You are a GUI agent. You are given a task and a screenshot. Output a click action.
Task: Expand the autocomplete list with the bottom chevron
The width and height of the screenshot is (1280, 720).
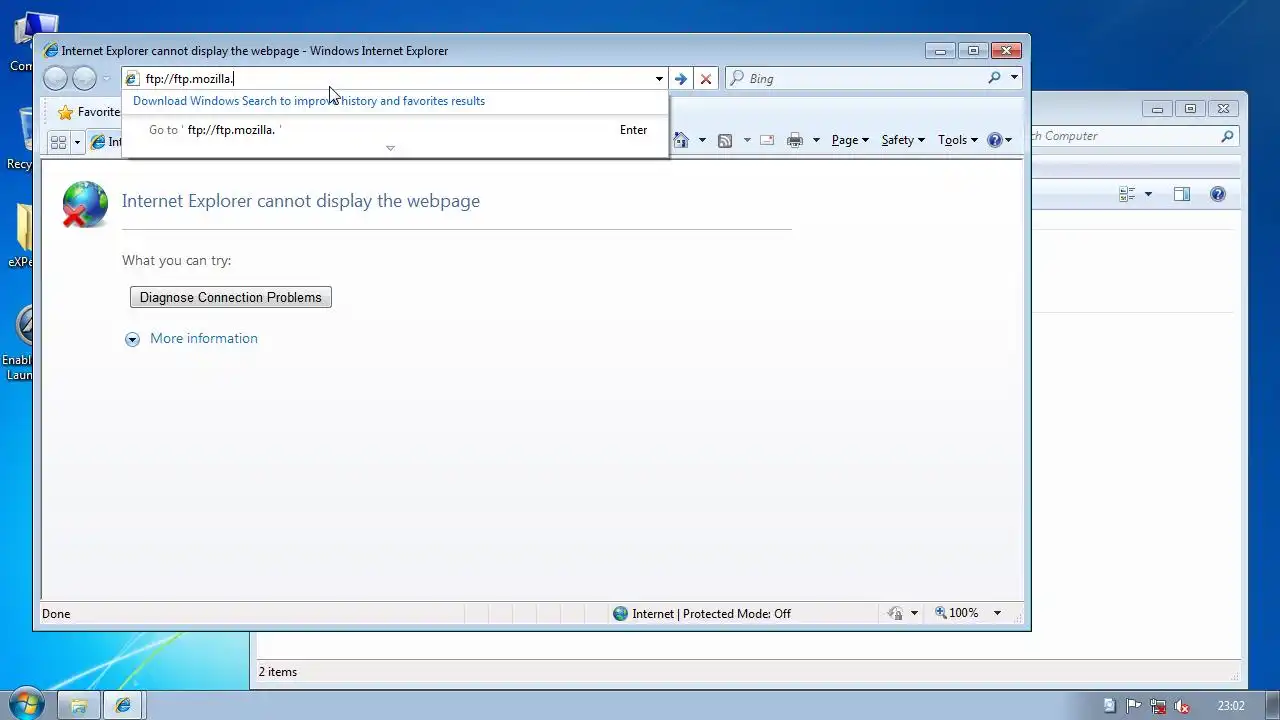390,148
